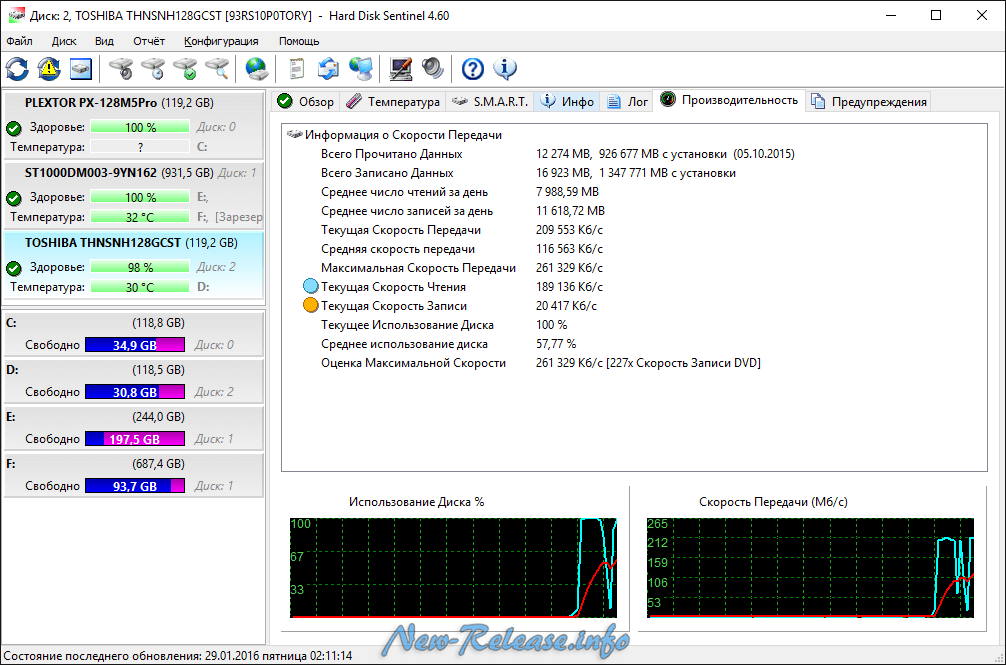This screenshot has height=665, width=1006.
Task: Click the Всего Записано Данных label
Action: click(387, 173)
